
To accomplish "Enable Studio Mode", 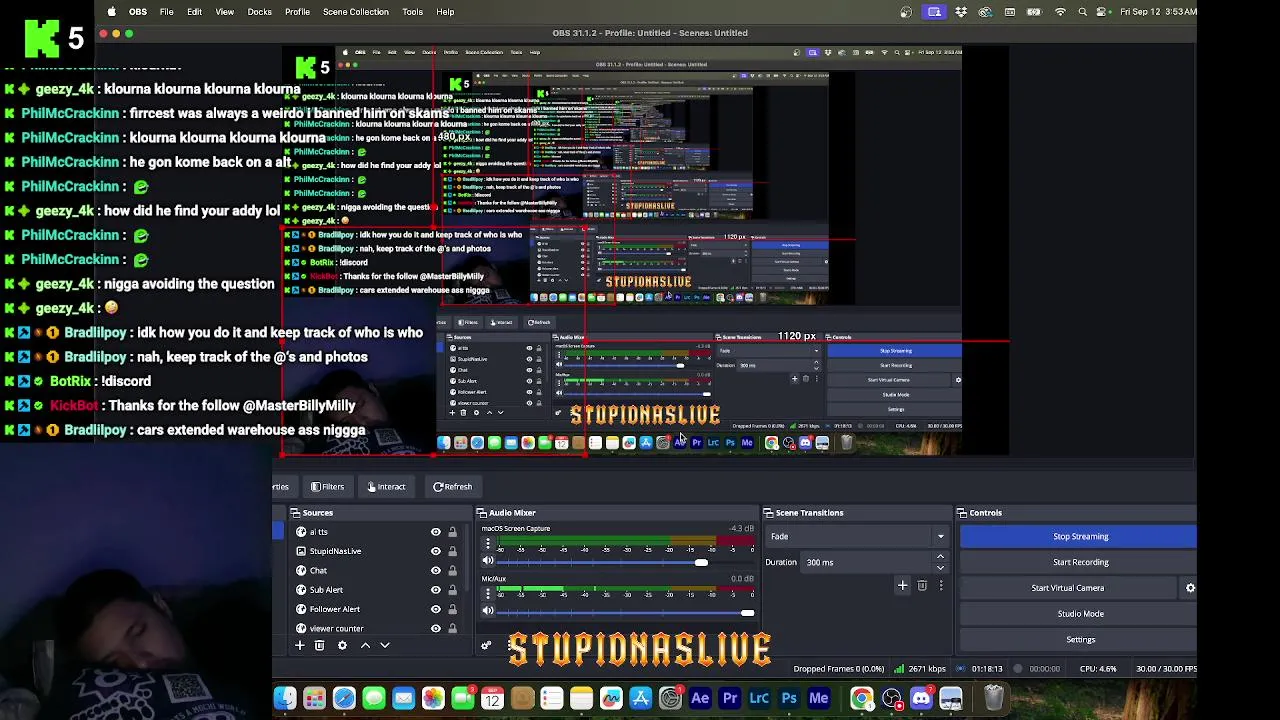I will click(1080, 614).
